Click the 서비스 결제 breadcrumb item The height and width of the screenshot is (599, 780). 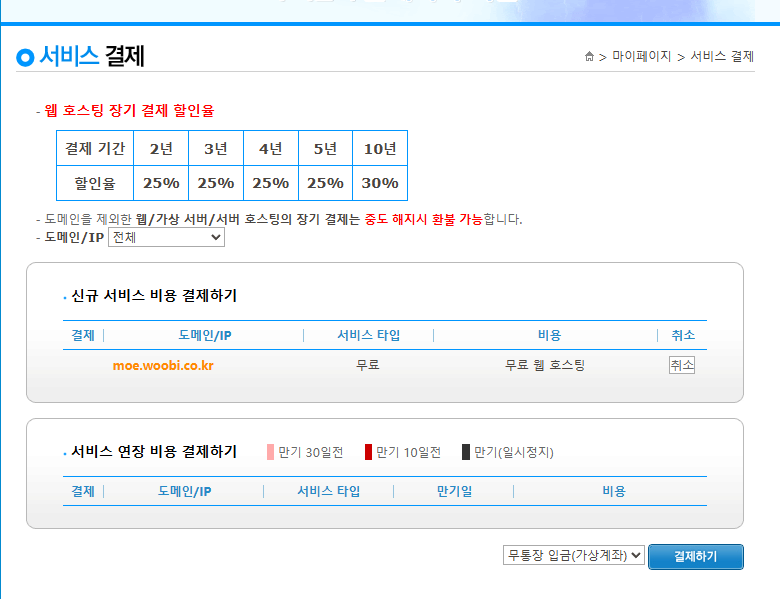point(722,57)
